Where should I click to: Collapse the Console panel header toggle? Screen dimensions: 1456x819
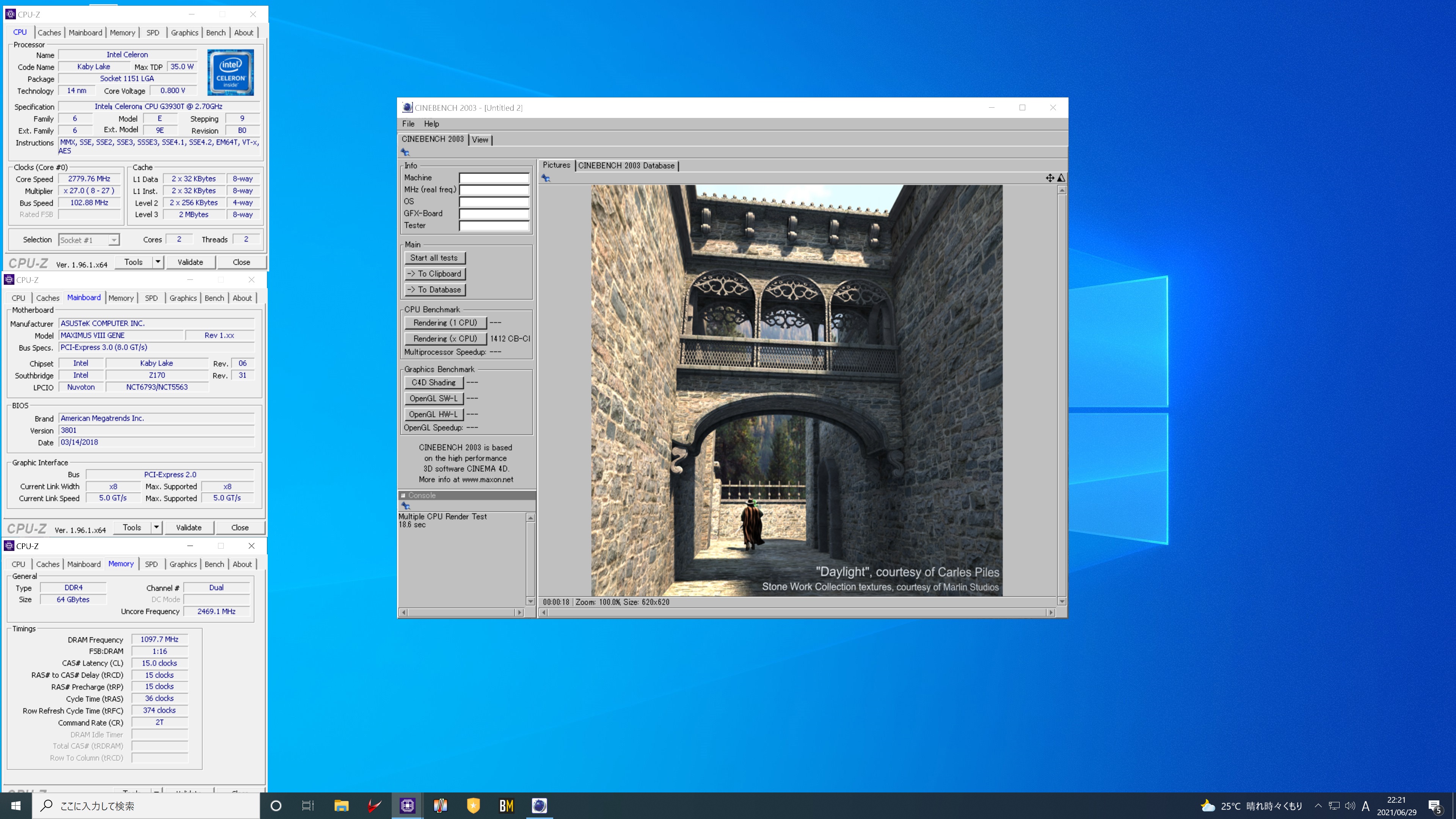click(x=403, y=496)
